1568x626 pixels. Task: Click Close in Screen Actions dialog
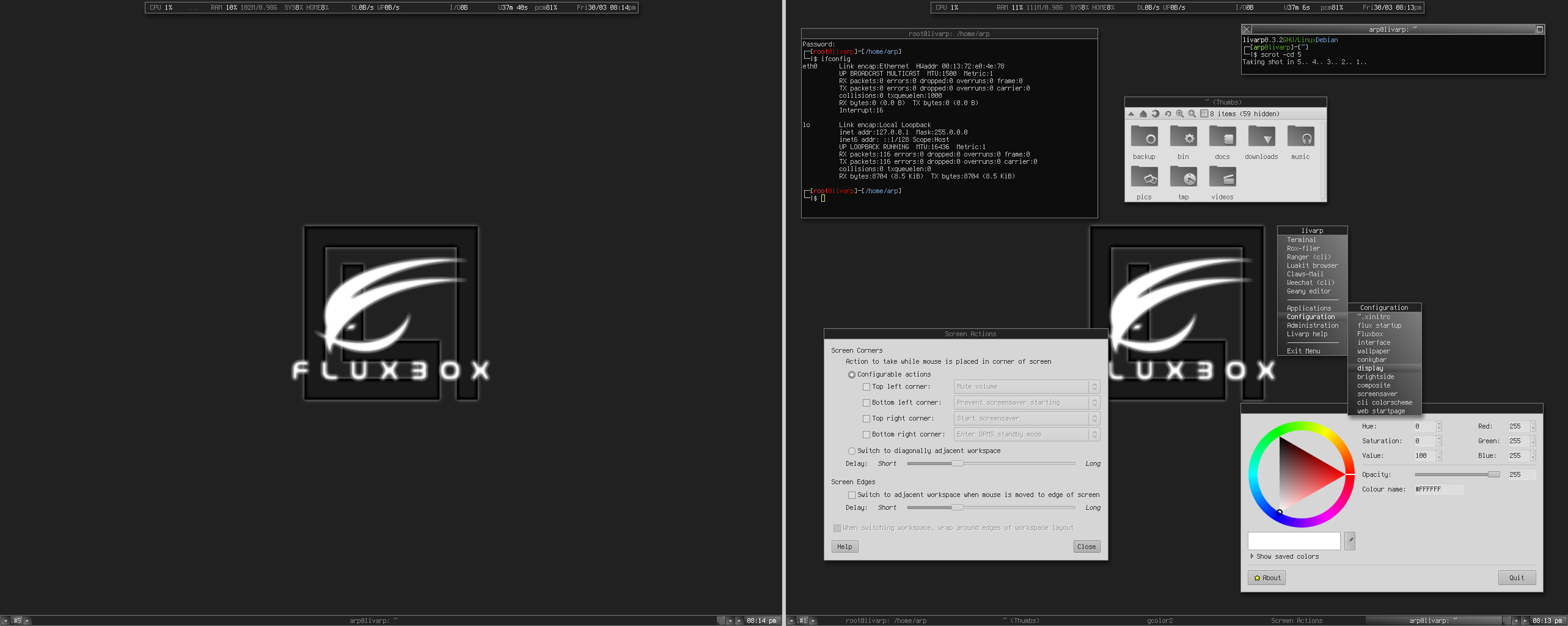click(1086, 547)
